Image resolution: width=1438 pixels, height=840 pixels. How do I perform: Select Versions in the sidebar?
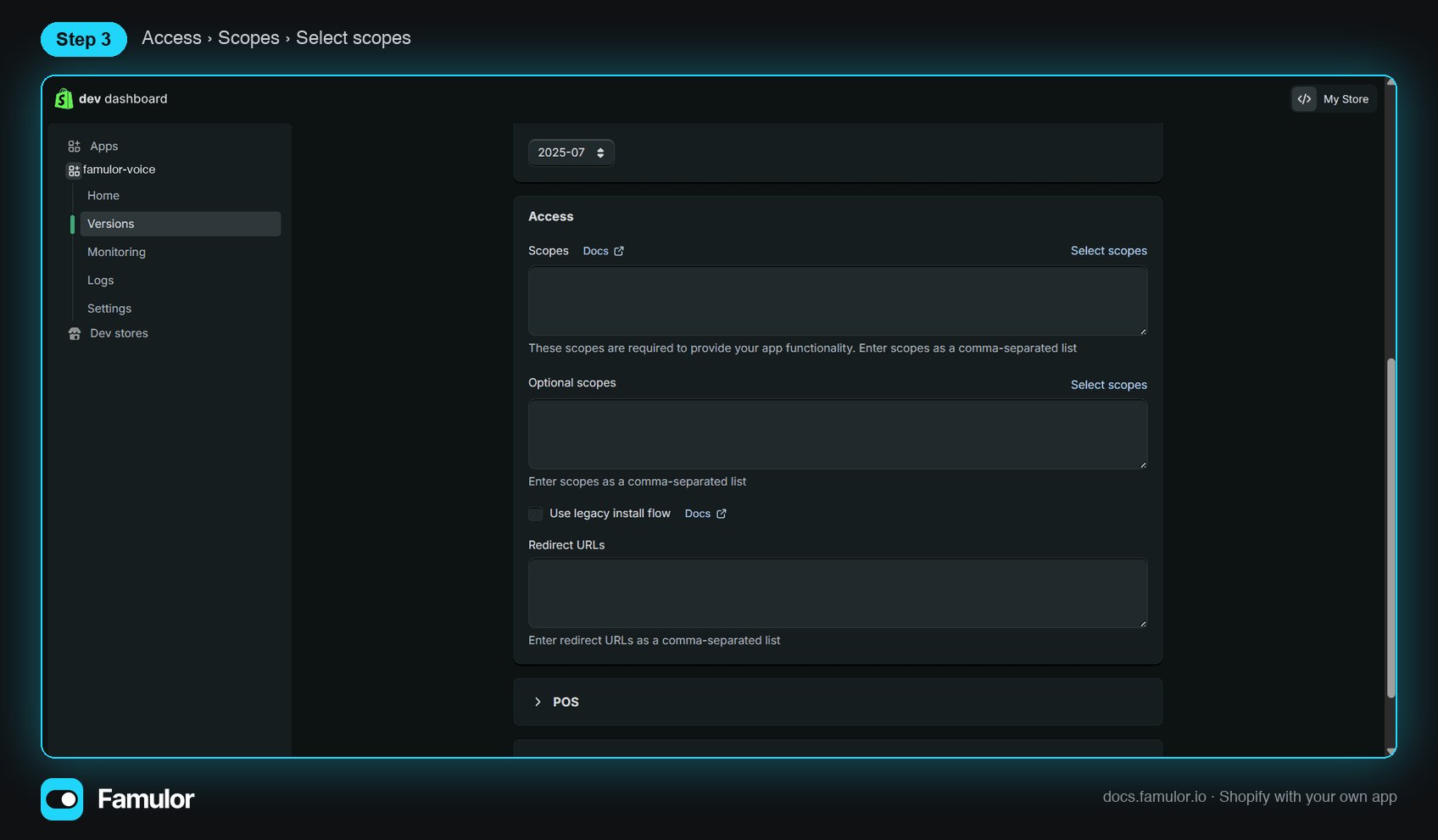pyautogui.click(x=180, y=224)
